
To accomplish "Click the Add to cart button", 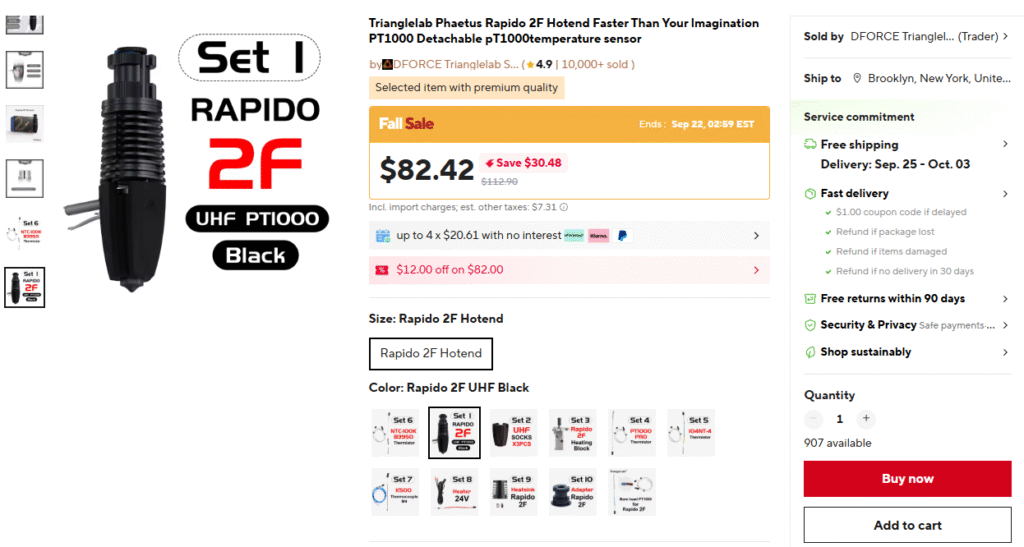I will pyautogui.click(x=907, y=525).
